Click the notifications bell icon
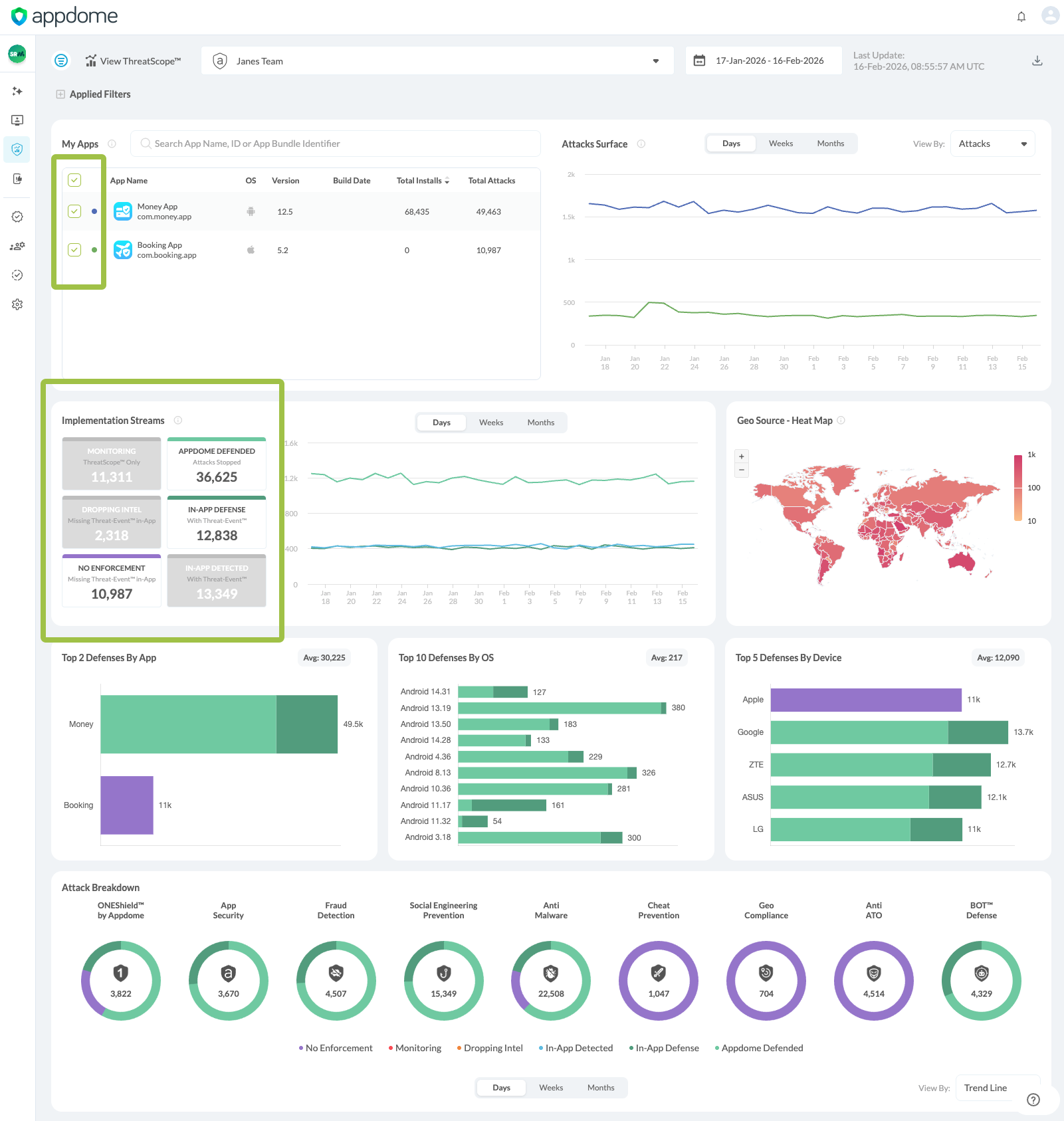1064x1121 pixels. [1021, 17]
